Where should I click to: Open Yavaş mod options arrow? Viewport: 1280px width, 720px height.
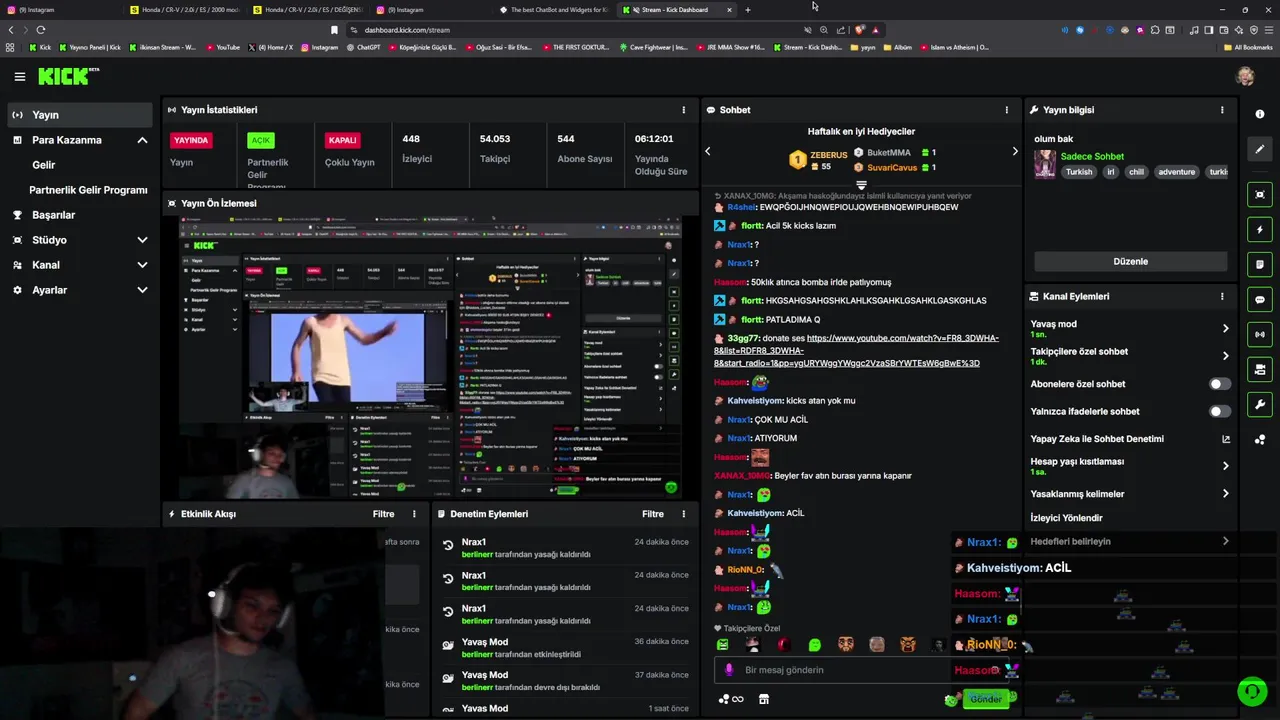coord(1226,328)
